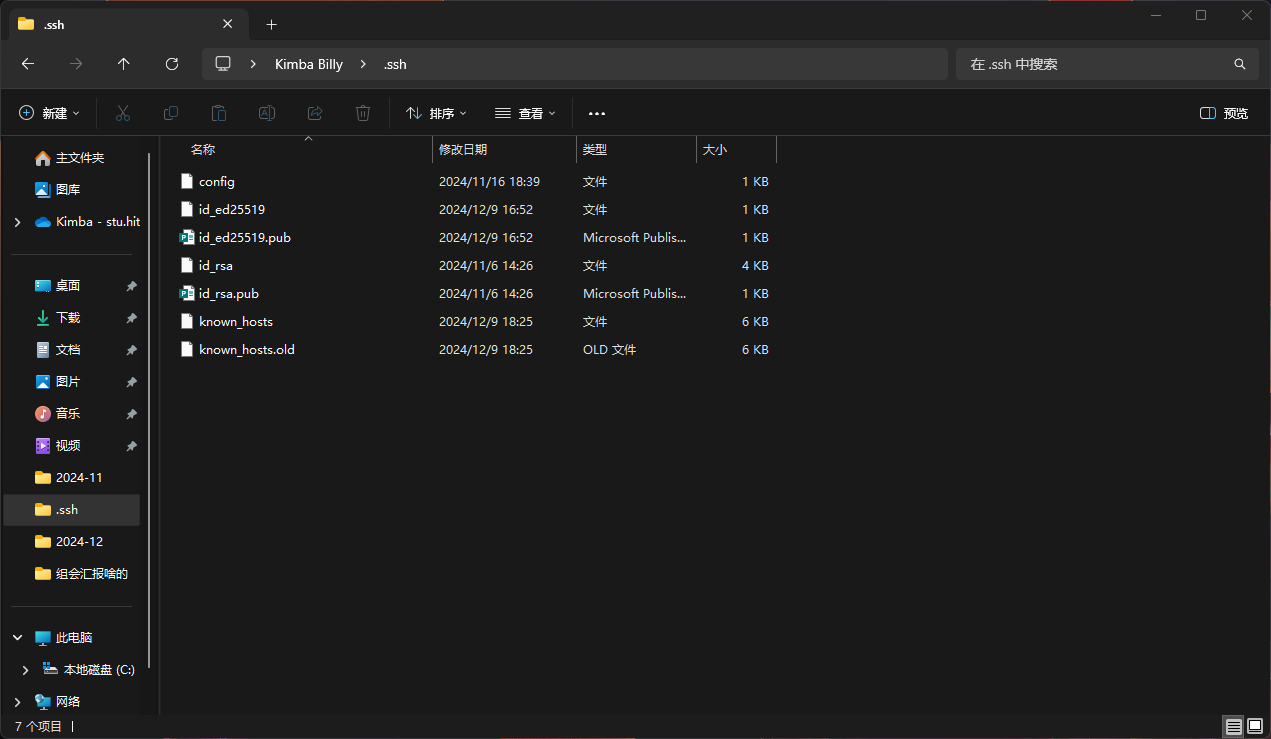Click the Rename icon in toolbar
Viewport: 1271px width, 739px height.
coord(267,113)
